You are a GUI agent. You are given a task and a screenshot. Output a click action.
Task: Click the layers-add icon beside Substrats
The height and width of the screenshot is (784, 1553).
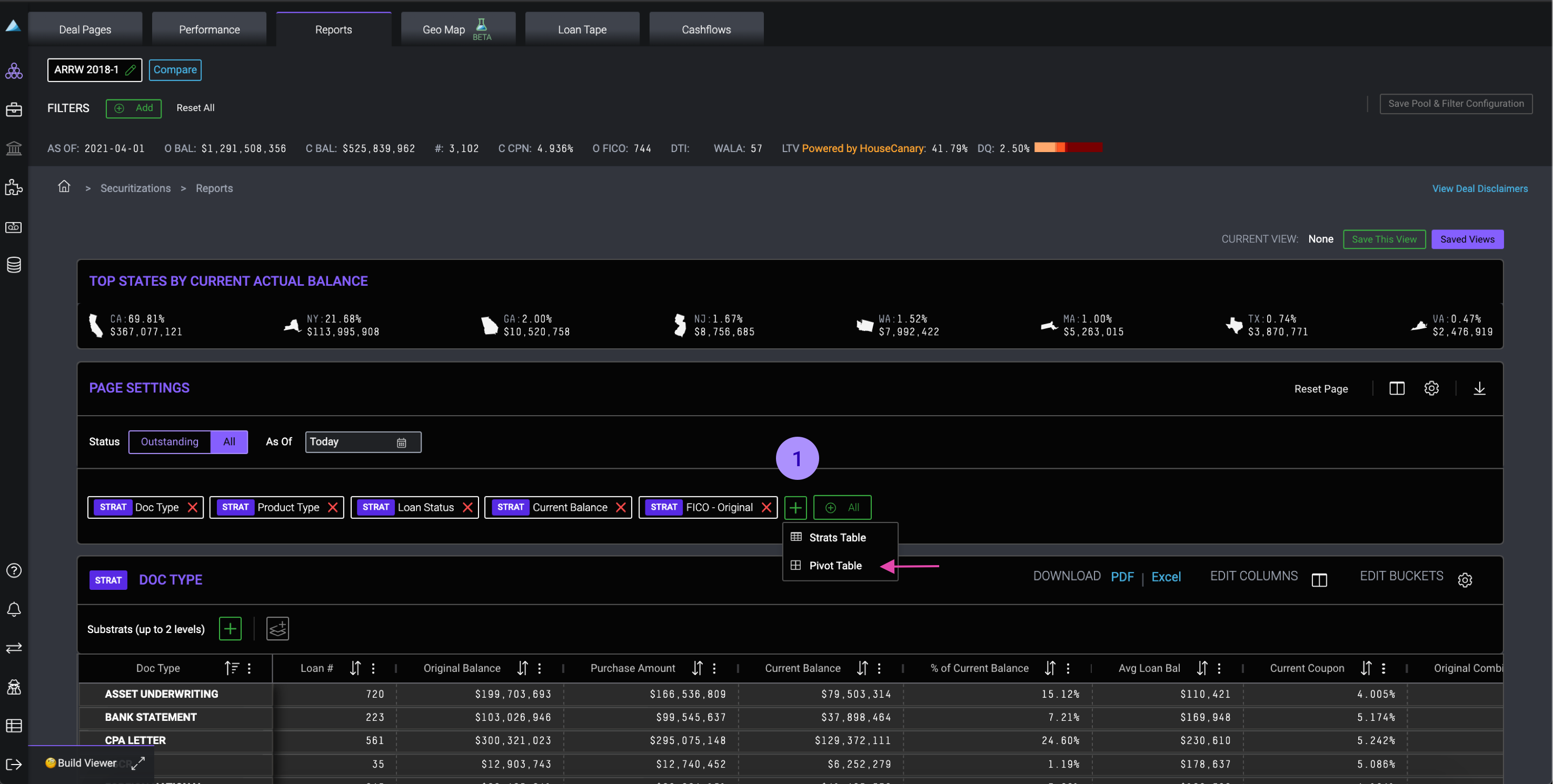tap(277, 629)
